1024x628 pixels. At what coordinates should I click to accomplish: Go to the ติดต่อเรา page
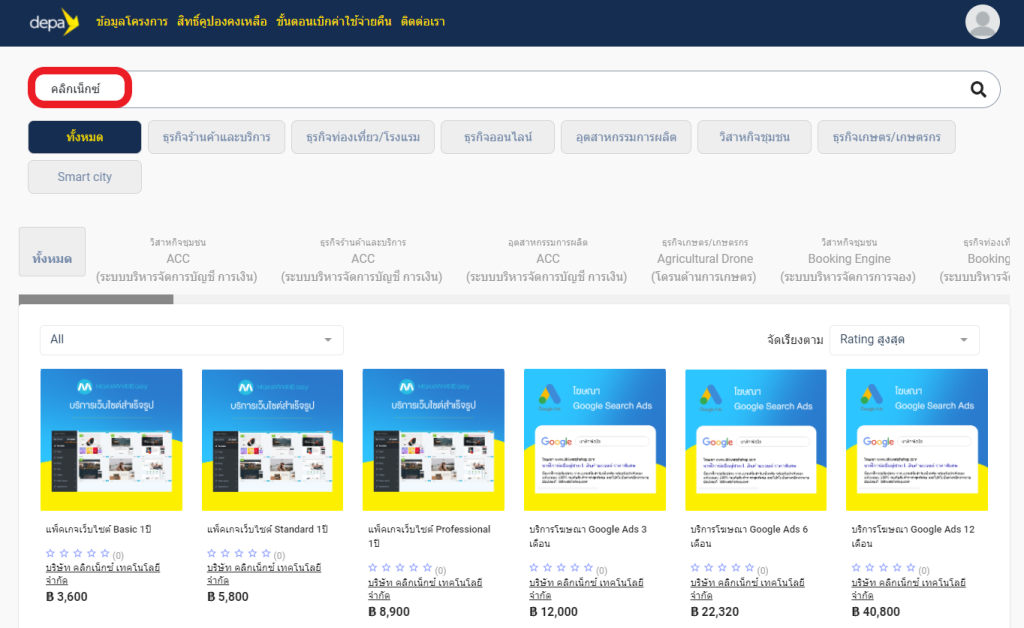pos(423,22)
